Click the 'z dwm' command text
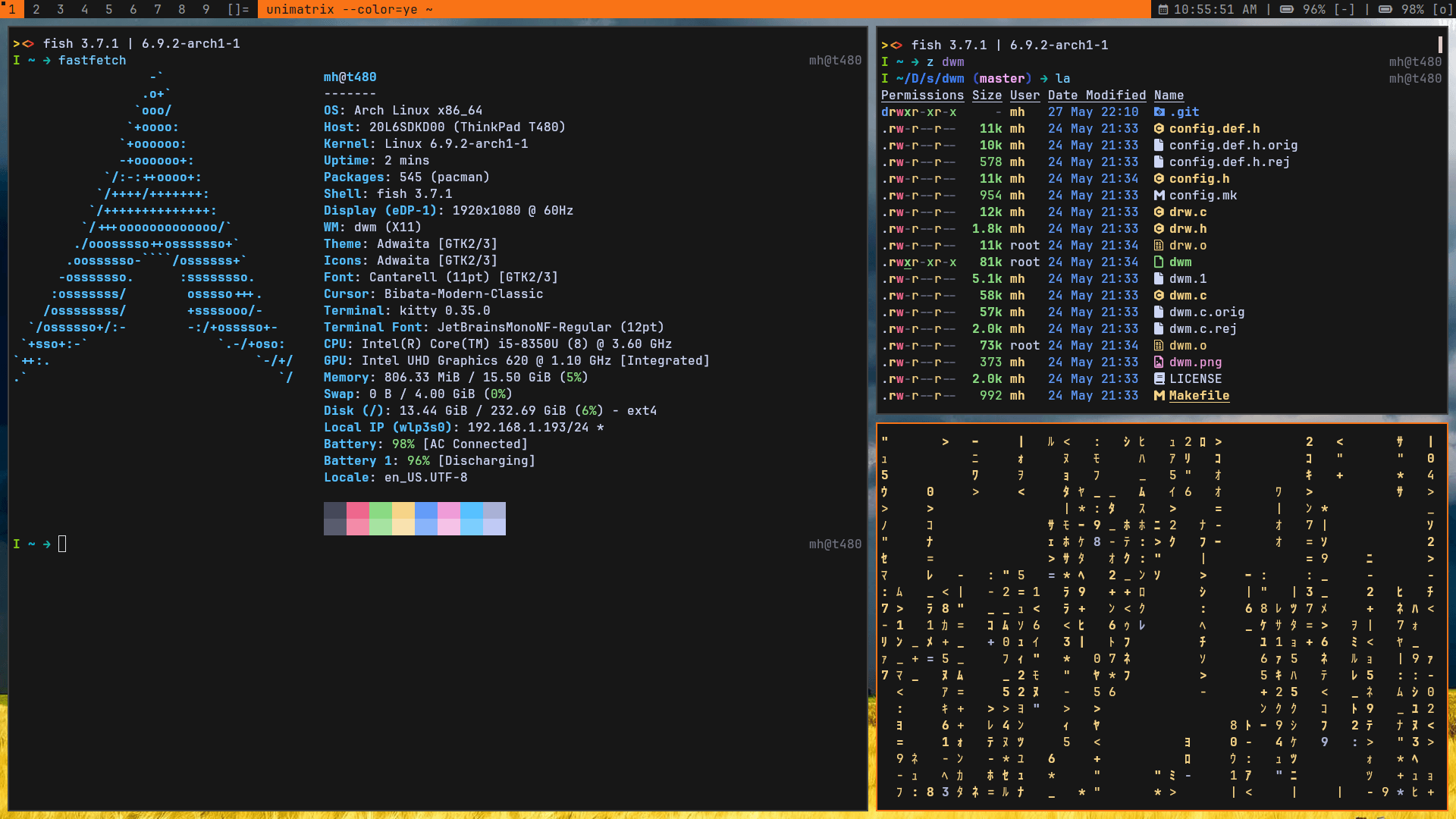The width and height of the screenshot is (1456, 819). click(x=945, y=62)
